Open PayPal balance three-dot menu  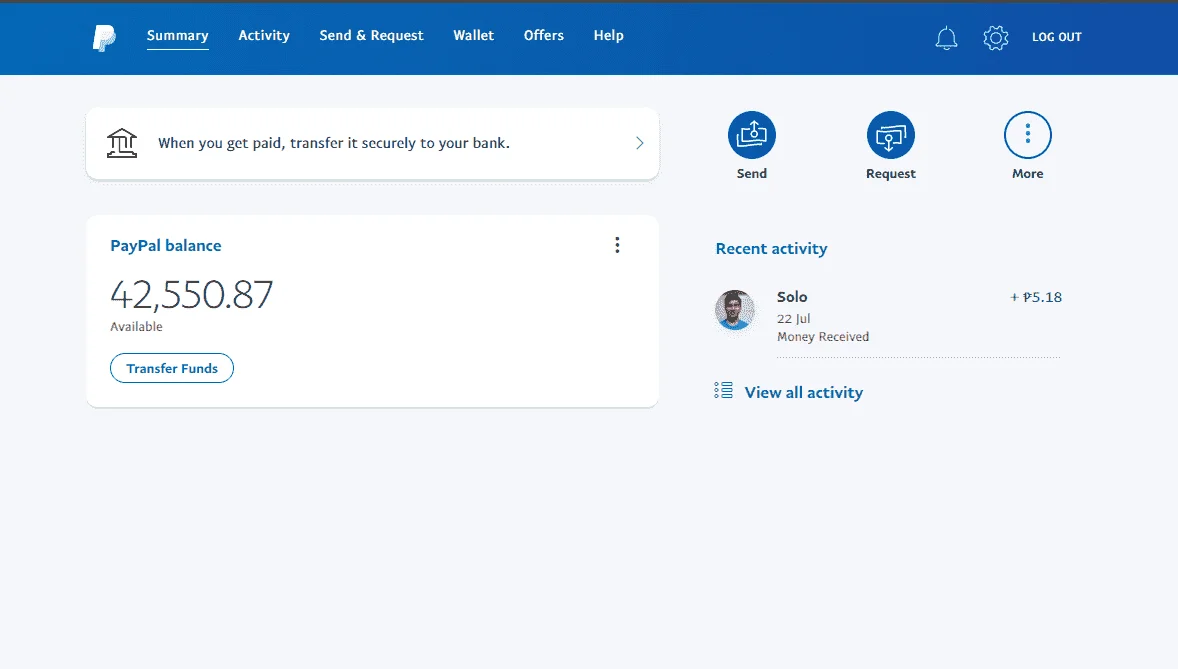(617, 245)
